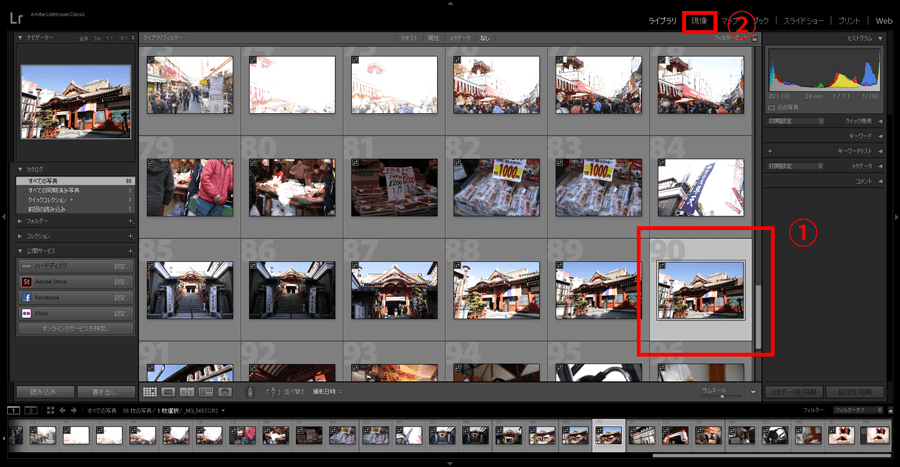Add a publish service with 公開サービス plus
Image resolution: width=900 pixels, height=467 pixels.
(131, 251)
